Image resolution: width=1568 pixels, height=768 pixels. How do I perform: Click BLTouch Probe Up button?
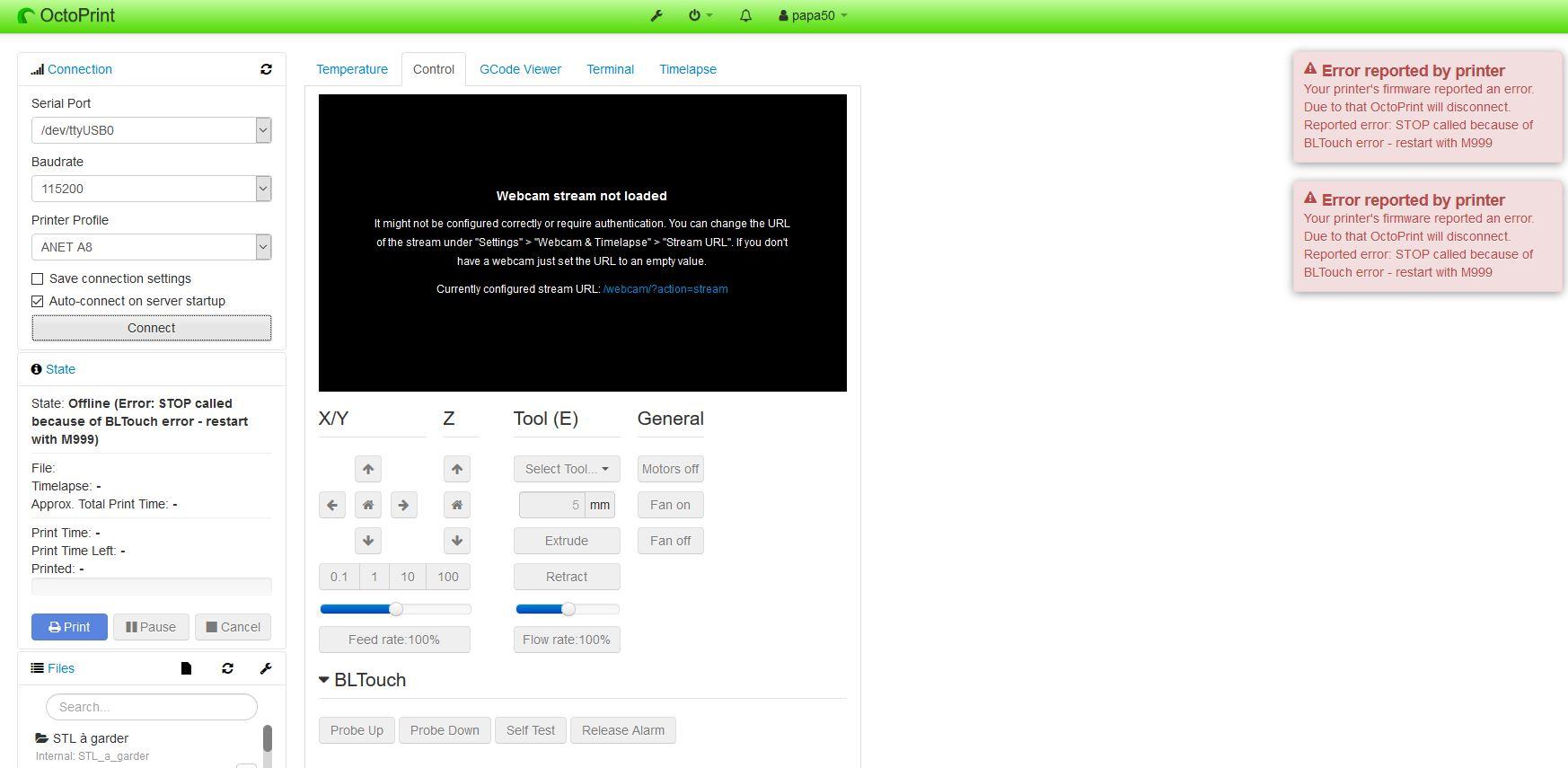pyautogui.click(x=357, y=730)
